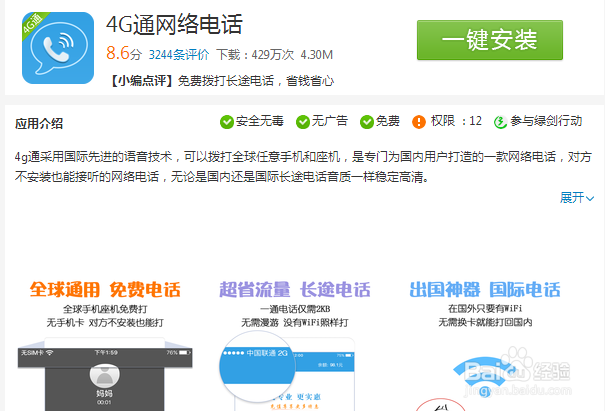Click the 中国联通 2G magnified status circle

[x=257, y=365]
